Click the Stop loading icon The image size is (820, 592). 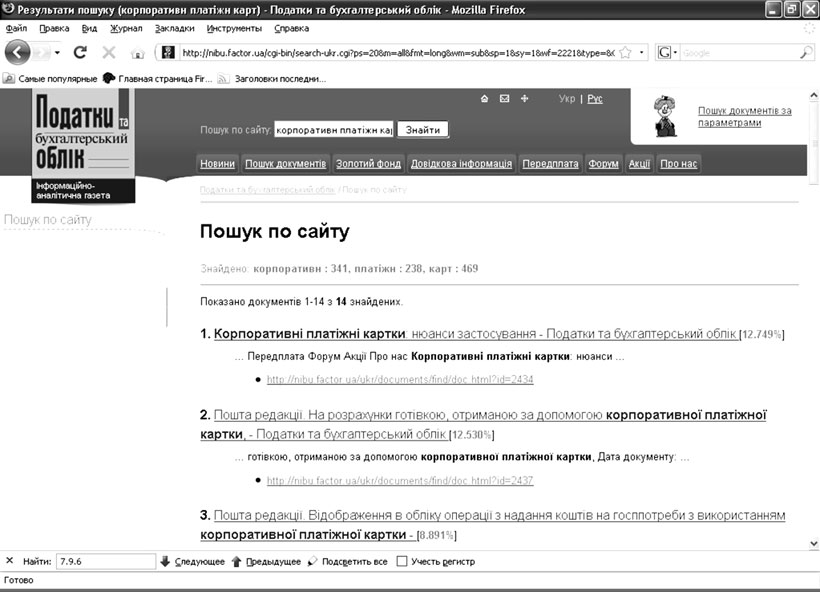click(109, 52)
